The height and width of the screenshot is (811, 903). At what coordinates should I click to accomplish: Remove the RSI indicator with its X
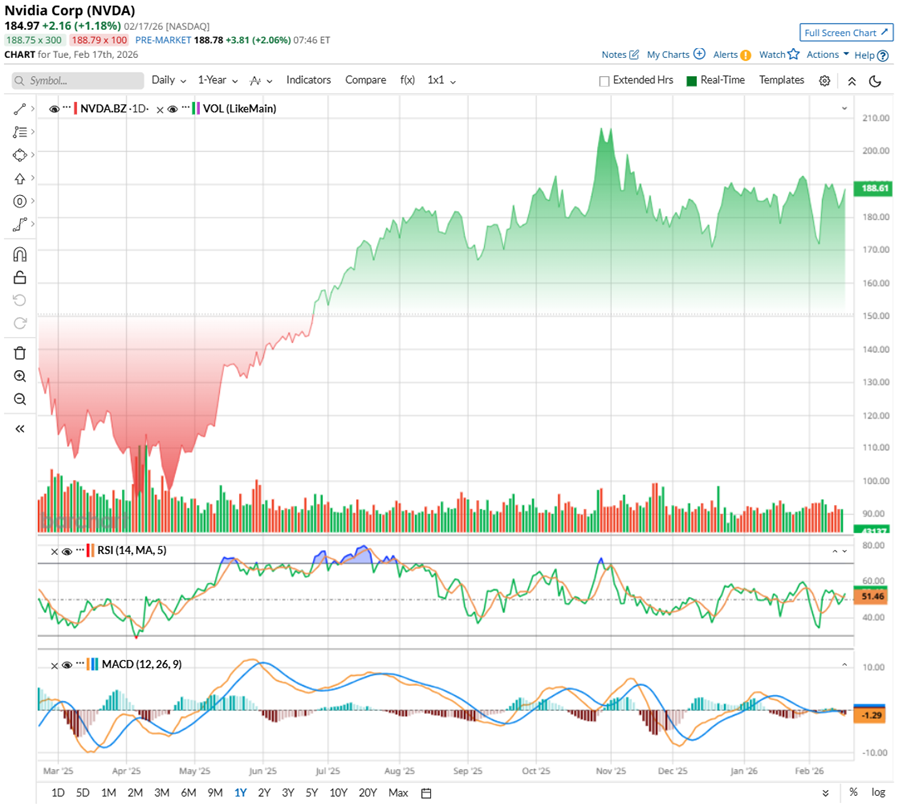point(54,551)
